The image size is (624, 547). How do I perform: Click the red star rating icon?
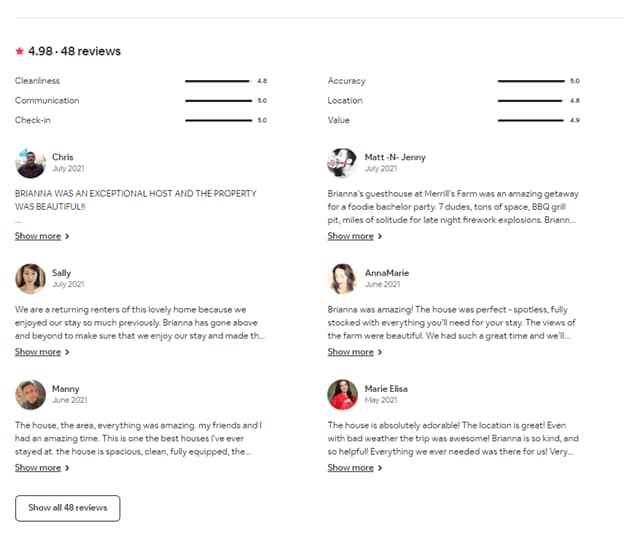[20, 51]
